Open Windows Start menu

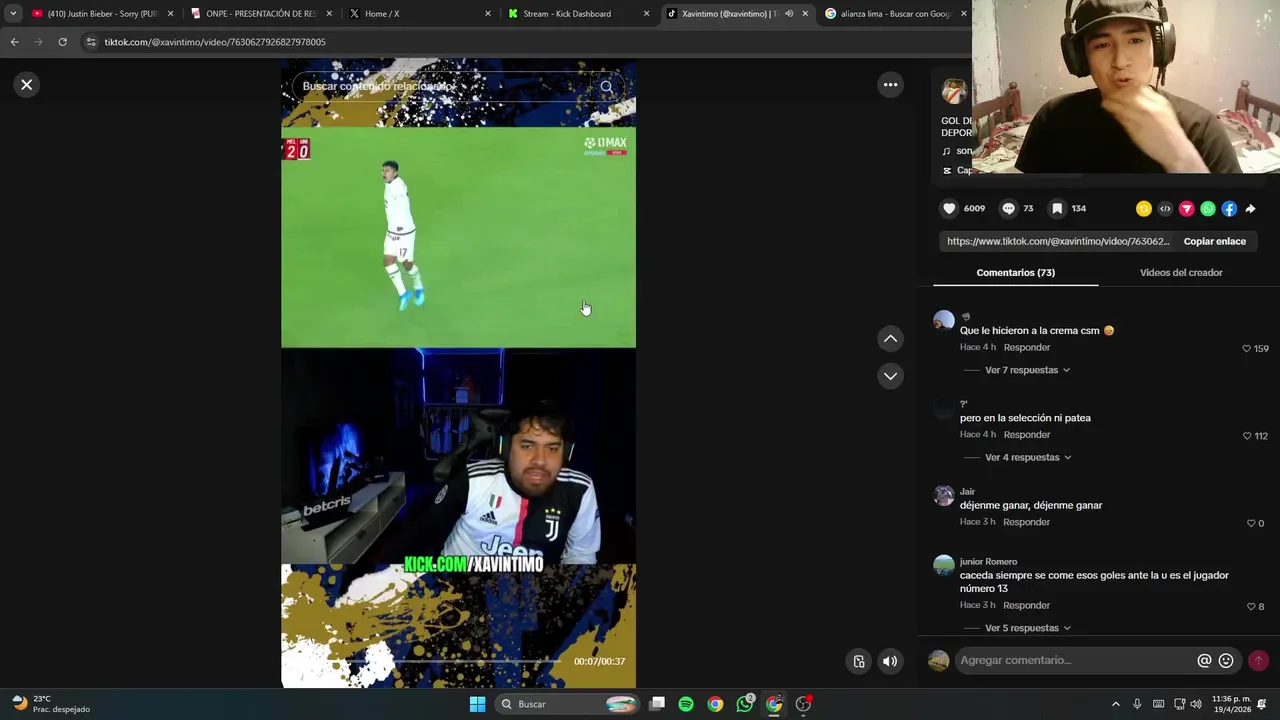pyautogui.click(x=477, y=704)
